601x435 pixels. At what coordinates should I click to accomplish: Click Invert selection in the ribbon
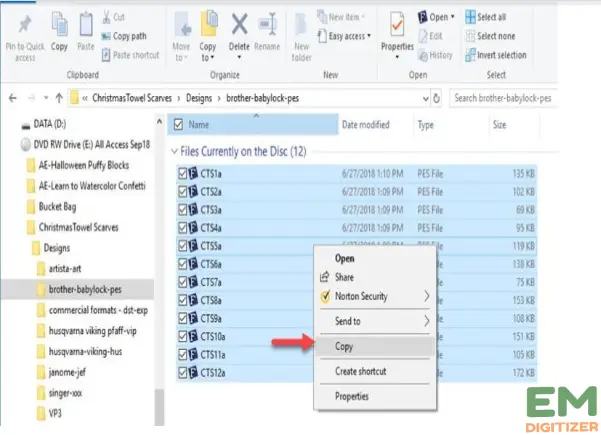coord(496,55)
